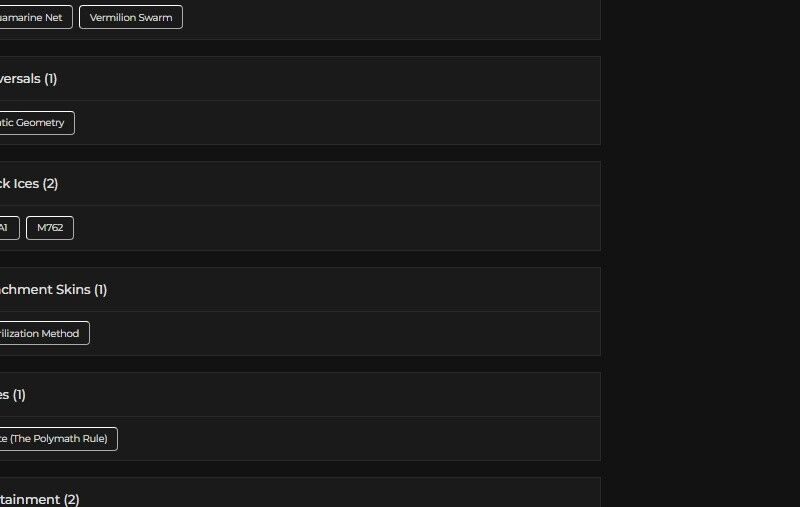Toggle the "(1)" header above Polymath Rule tag
The height and width of the screenshot is (507, 800).
point(14,395)
